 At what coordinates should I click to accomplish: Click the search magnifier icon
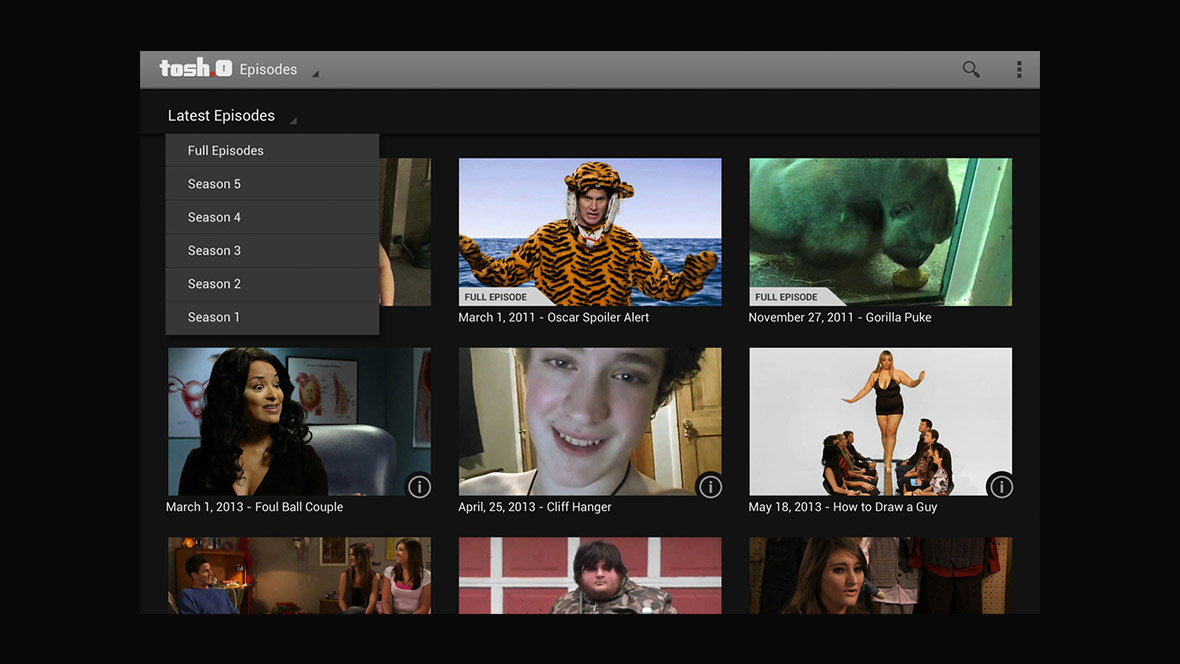coord(971,70)
